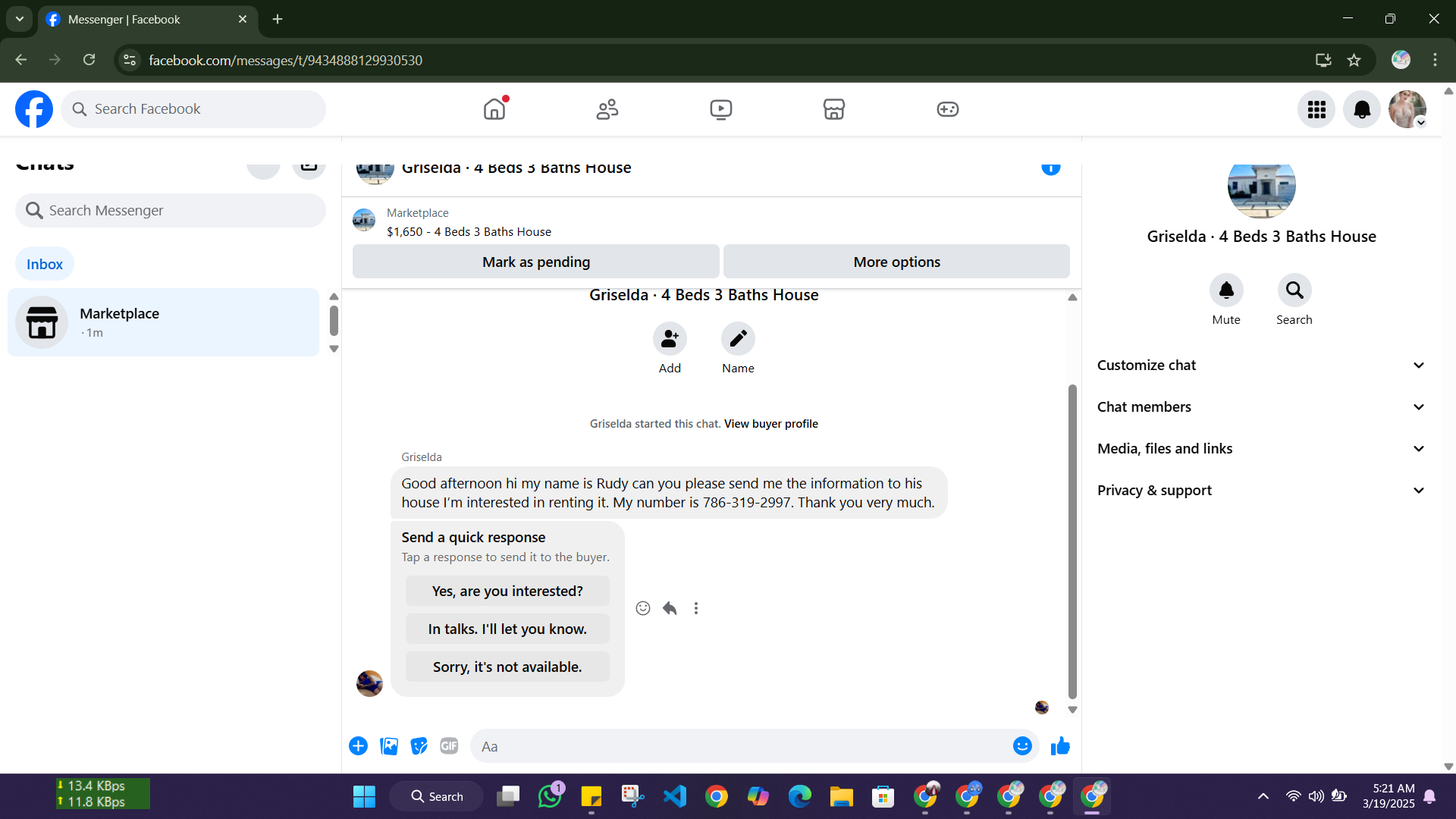Add people to the chat
The image size is (1456, 819).
(670, 338)
